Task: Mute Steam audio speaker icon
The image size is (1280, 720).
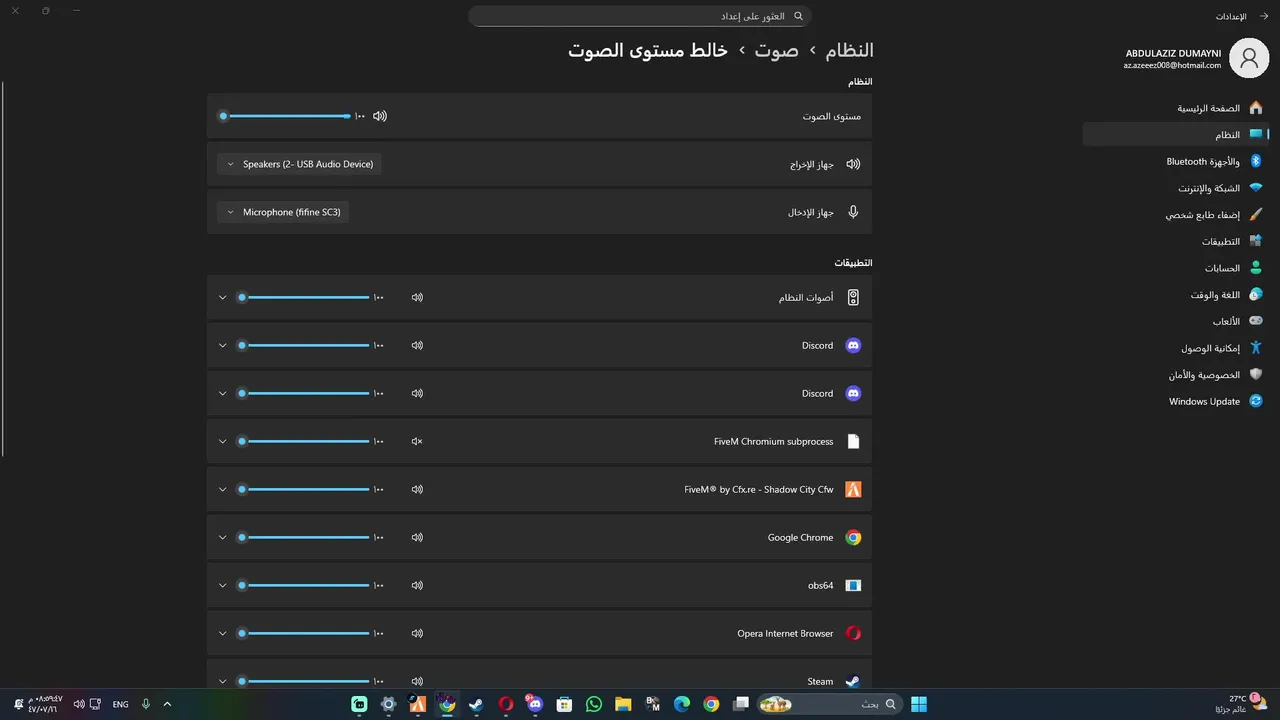Action: coord(417,681)
